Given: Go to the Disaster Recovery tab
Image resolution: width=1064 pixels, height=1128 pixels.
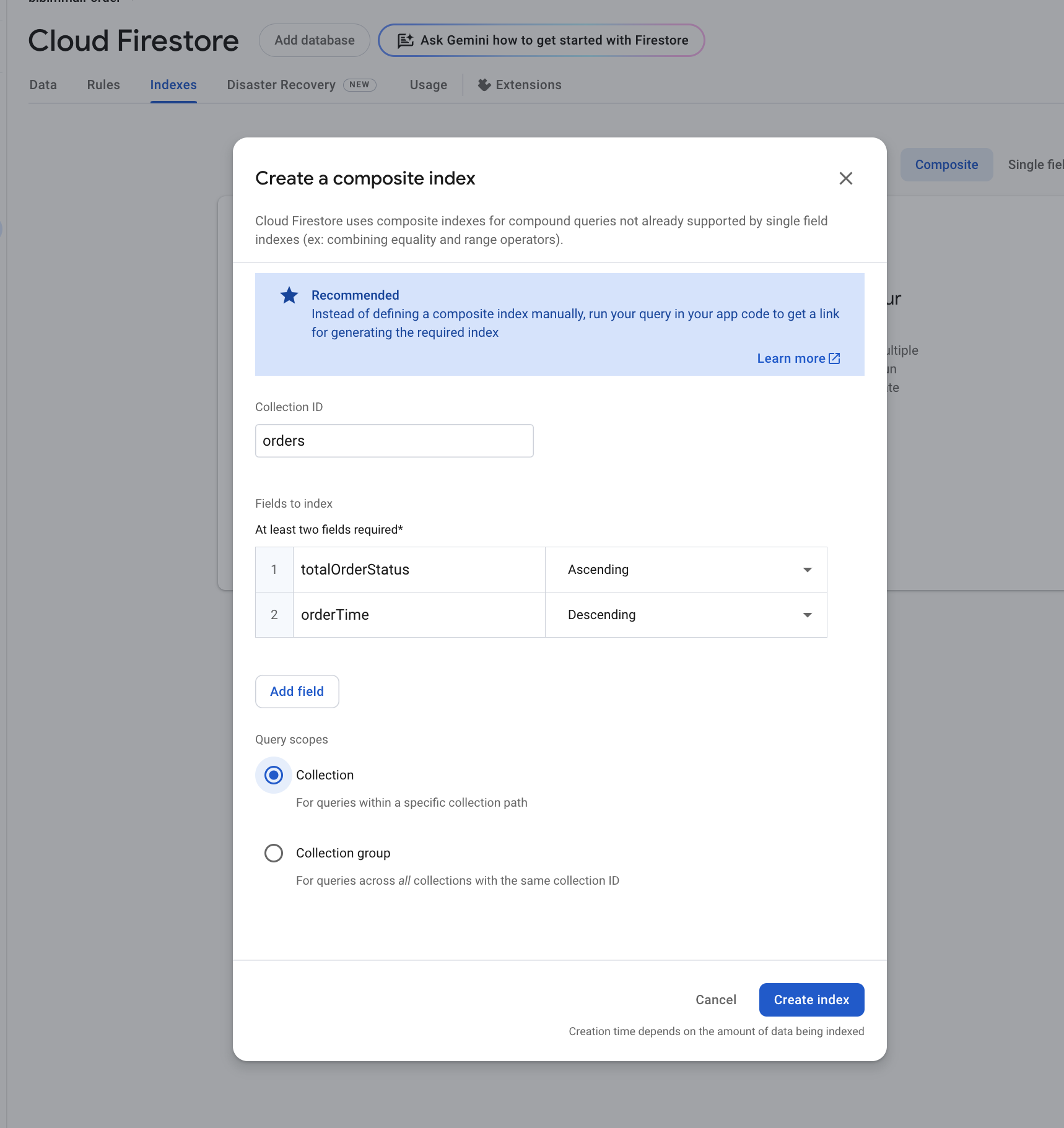Looking at the screenshot, I should (281, 85).
